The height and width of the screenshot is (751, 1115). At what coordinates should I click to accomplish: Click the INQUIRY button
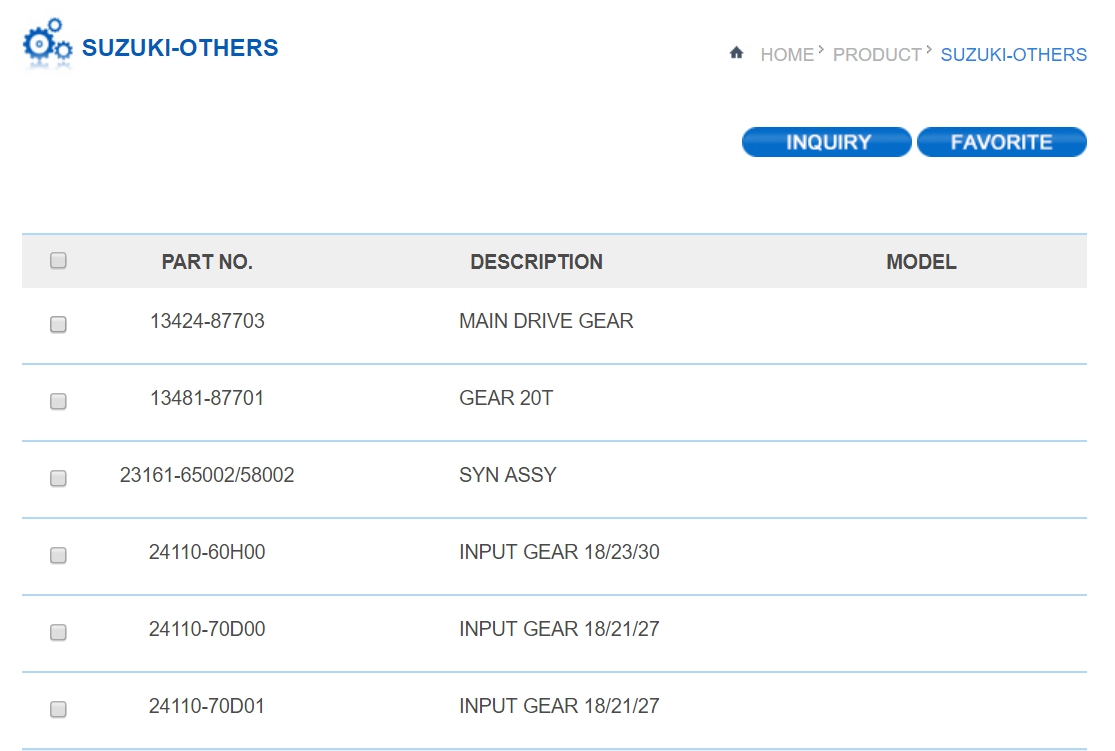pyautogui.click(x=827, y=142)
